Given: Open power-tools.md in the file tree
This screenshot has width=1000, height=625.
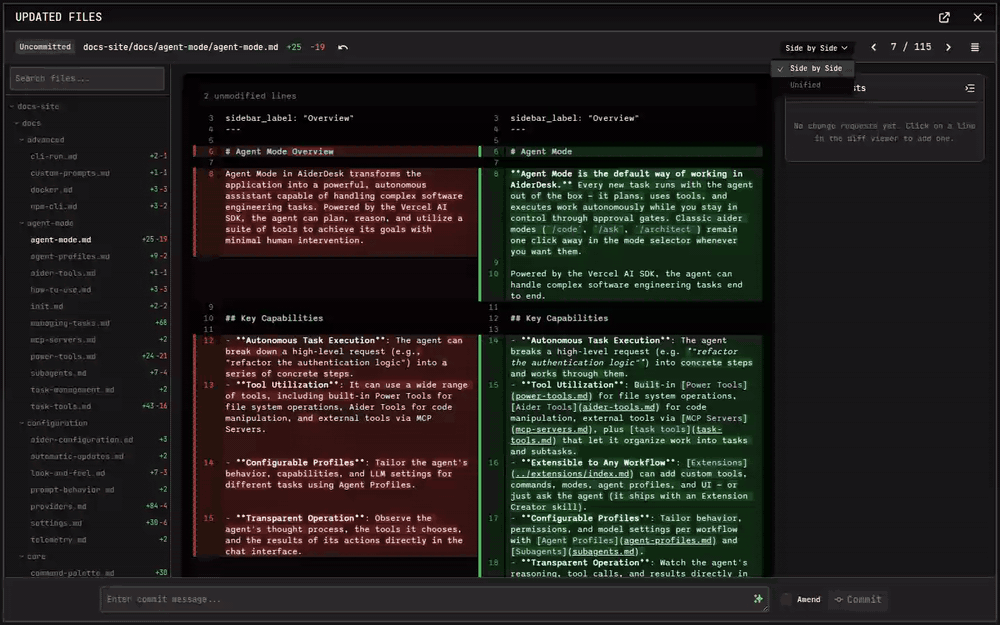Looking at the screenshot, I should click(x=62, y=356).
